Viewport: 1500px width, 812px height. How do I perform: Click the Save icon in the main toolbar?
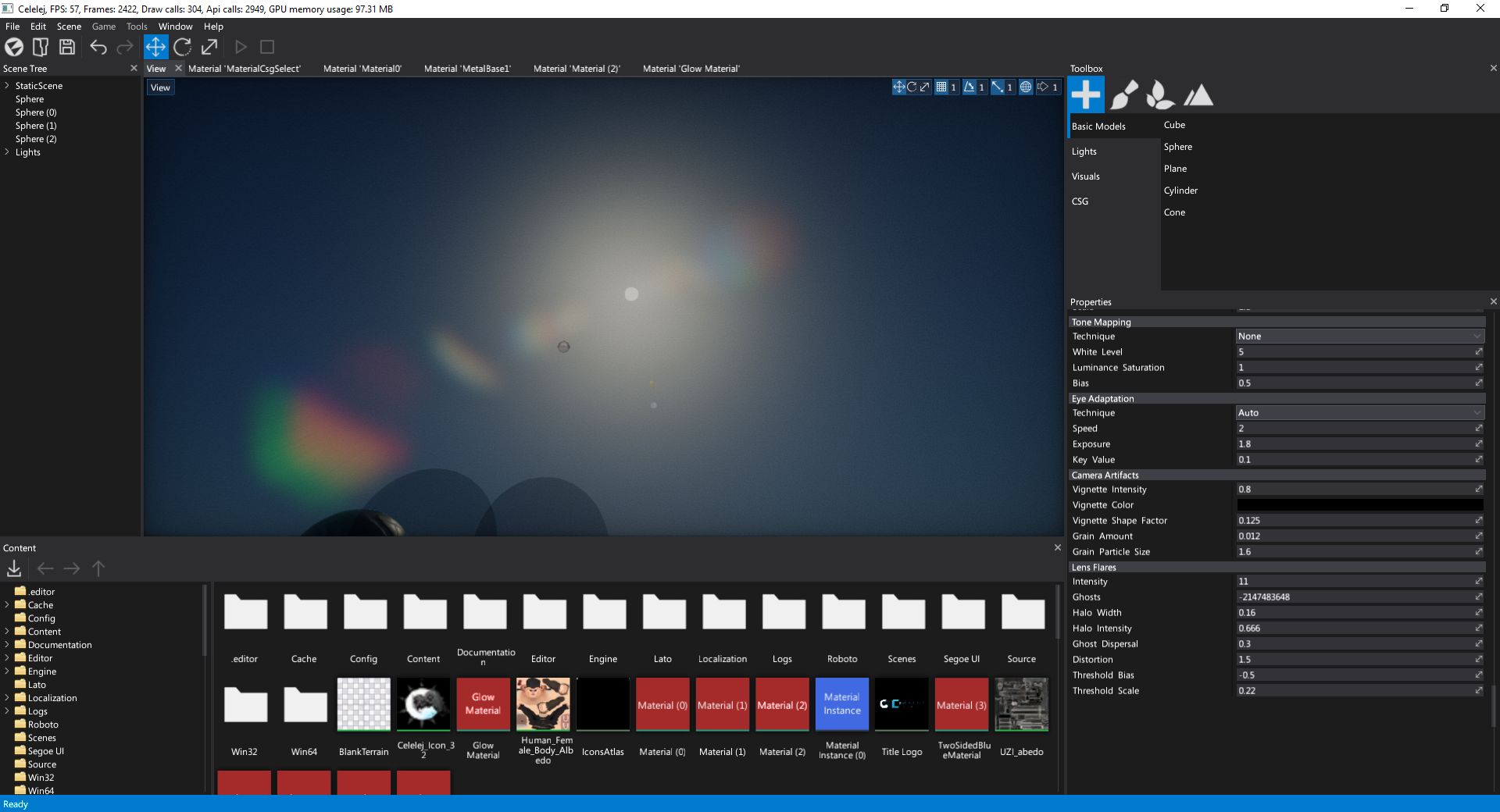tap(67, 47)
